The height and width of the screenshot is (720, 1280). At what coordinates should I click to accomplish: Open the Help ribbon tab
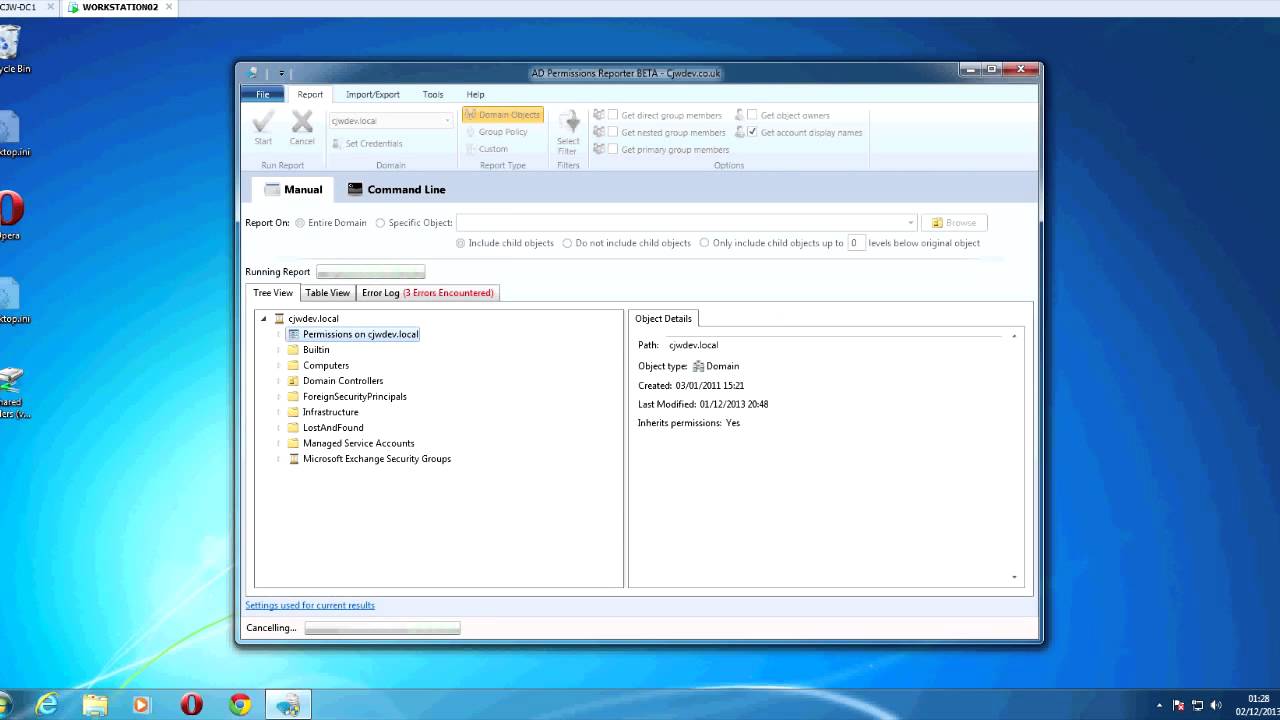point(475,95)
